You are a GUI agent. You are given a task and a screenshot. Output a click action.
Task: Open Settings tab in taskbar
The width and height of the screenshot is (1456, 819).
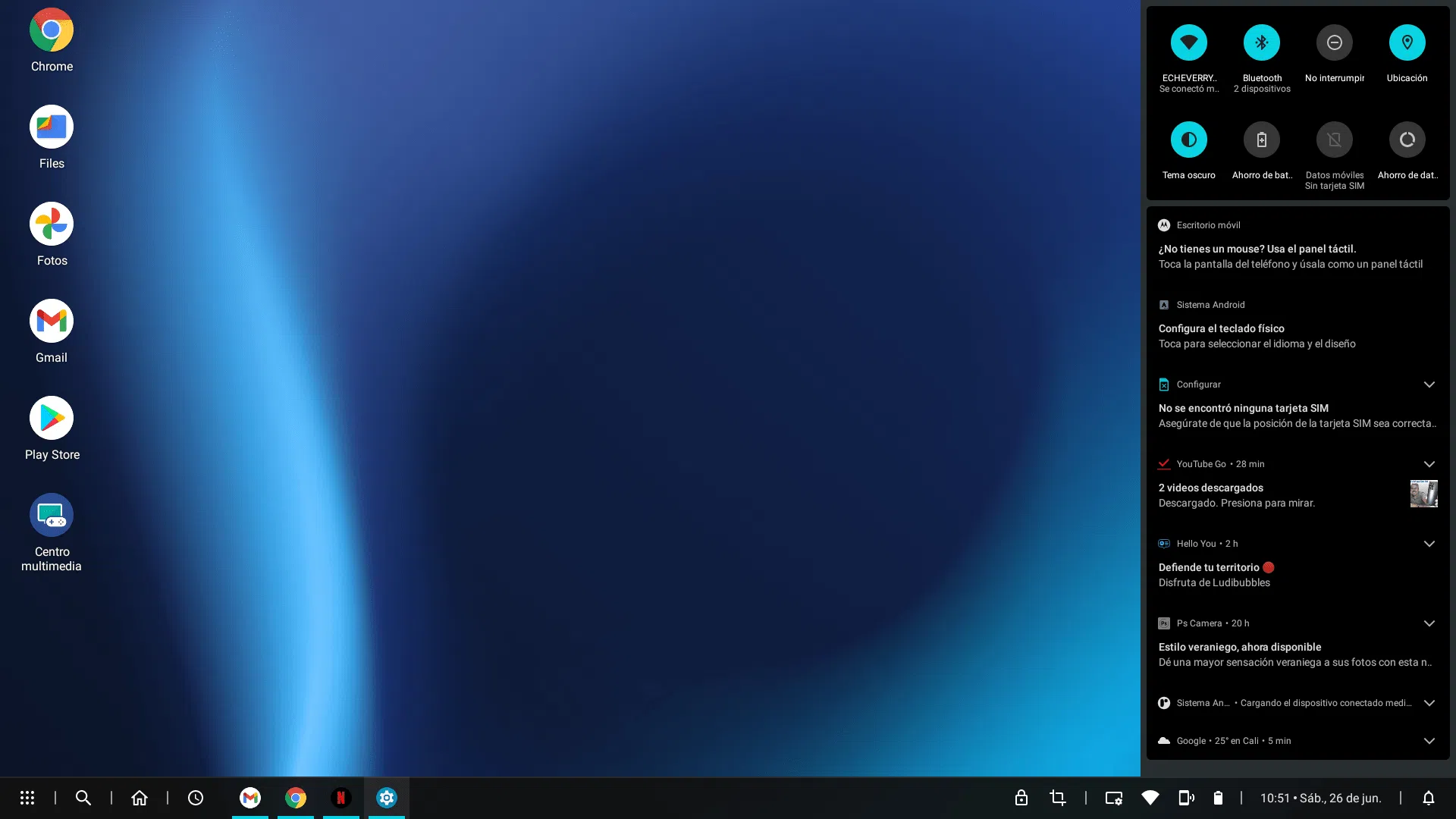click(x=387, y=798)
